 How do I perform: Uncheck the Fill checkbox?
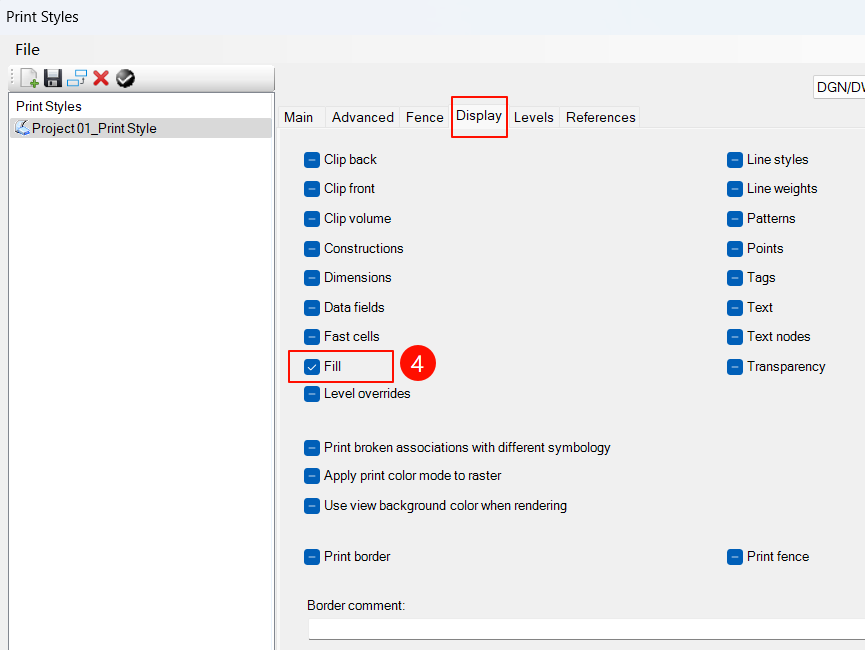coord(312,367)
